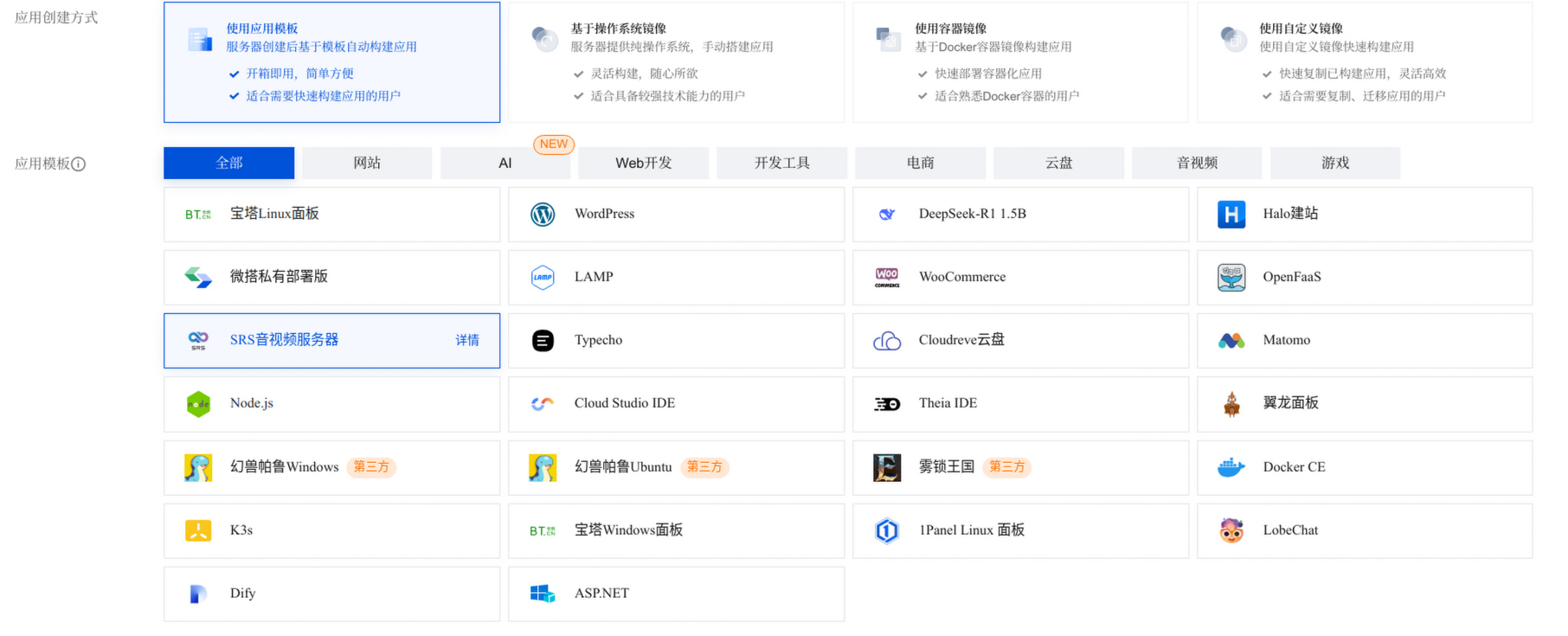Image resolution: width=1568 pixels, height=636 pixels.
Task: Choose the Docker CE template name
Action: [x=1294, y=467]
